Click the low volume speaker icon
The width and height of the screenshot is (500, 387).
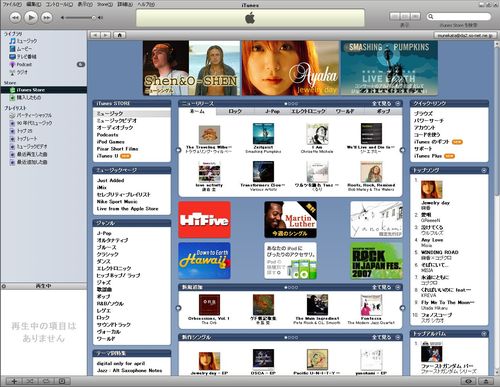click(62, 17)
